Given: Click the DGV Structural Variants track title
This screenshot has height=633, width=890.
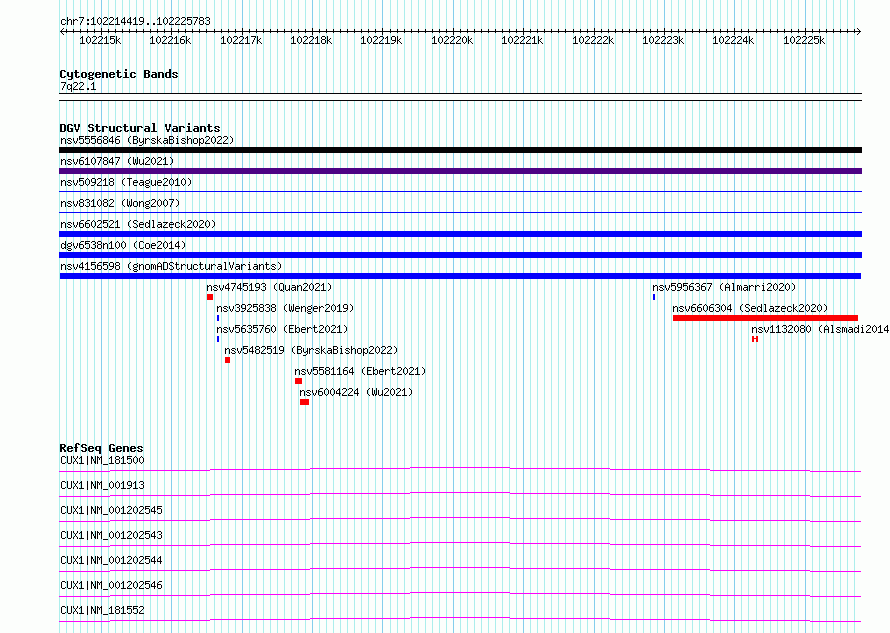Looking at the screenshot, I should [x=140, y=128].
